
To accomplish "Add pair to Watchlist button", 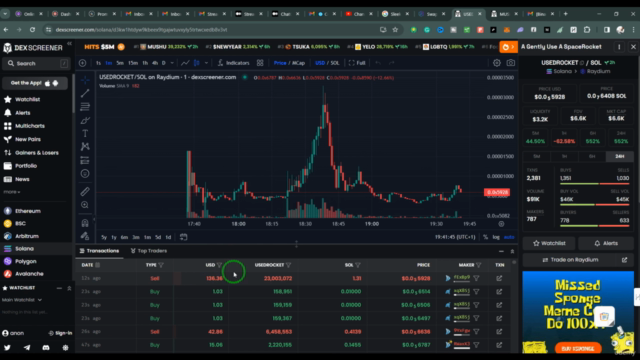I will (x=549, y=243).
